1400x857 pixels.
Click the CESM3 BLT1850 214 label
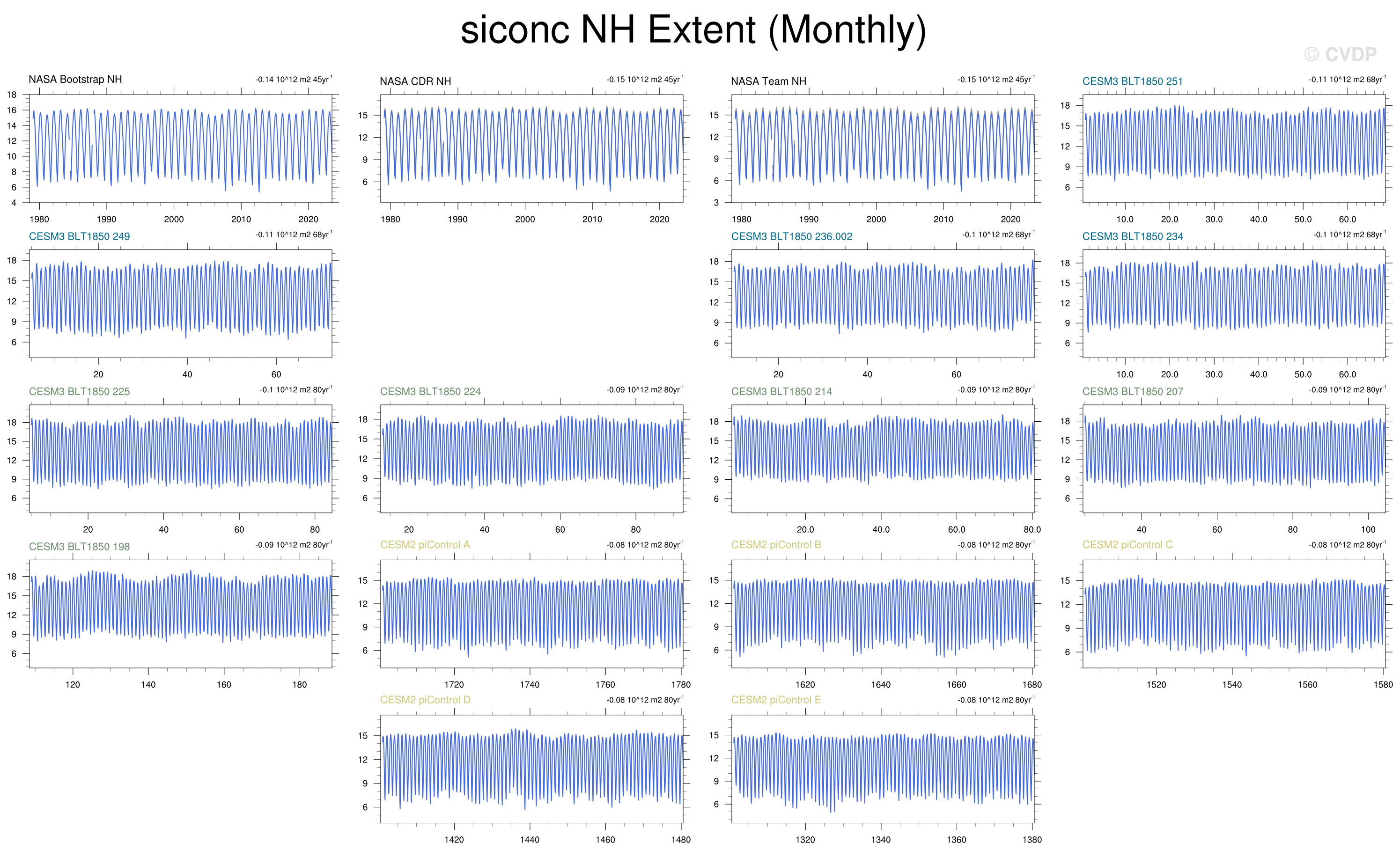click(781, 391)
